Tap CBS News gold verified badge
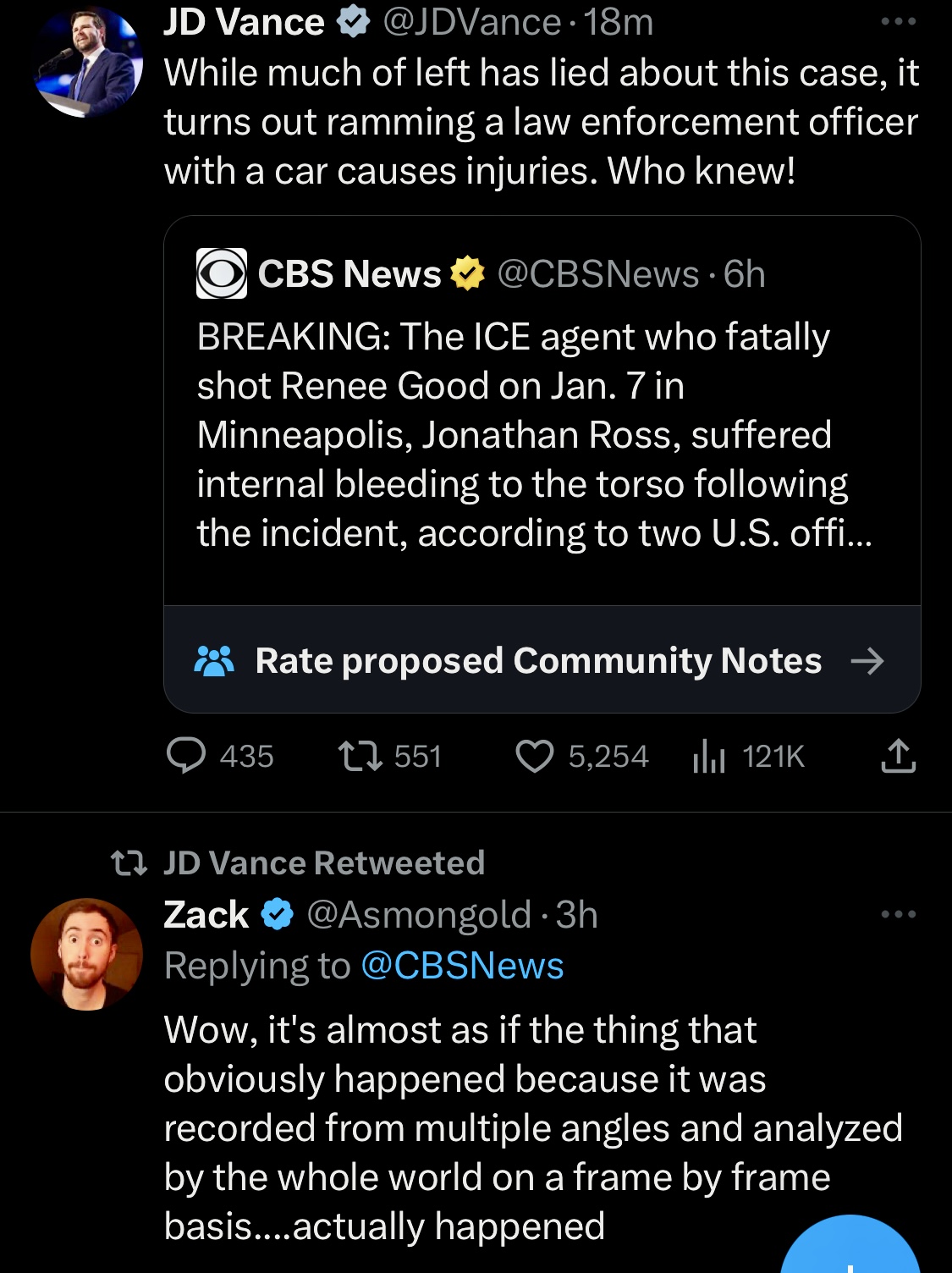The width and height of the screenshot is (952, 1273). pyautogui.click(x=467, y=273)
